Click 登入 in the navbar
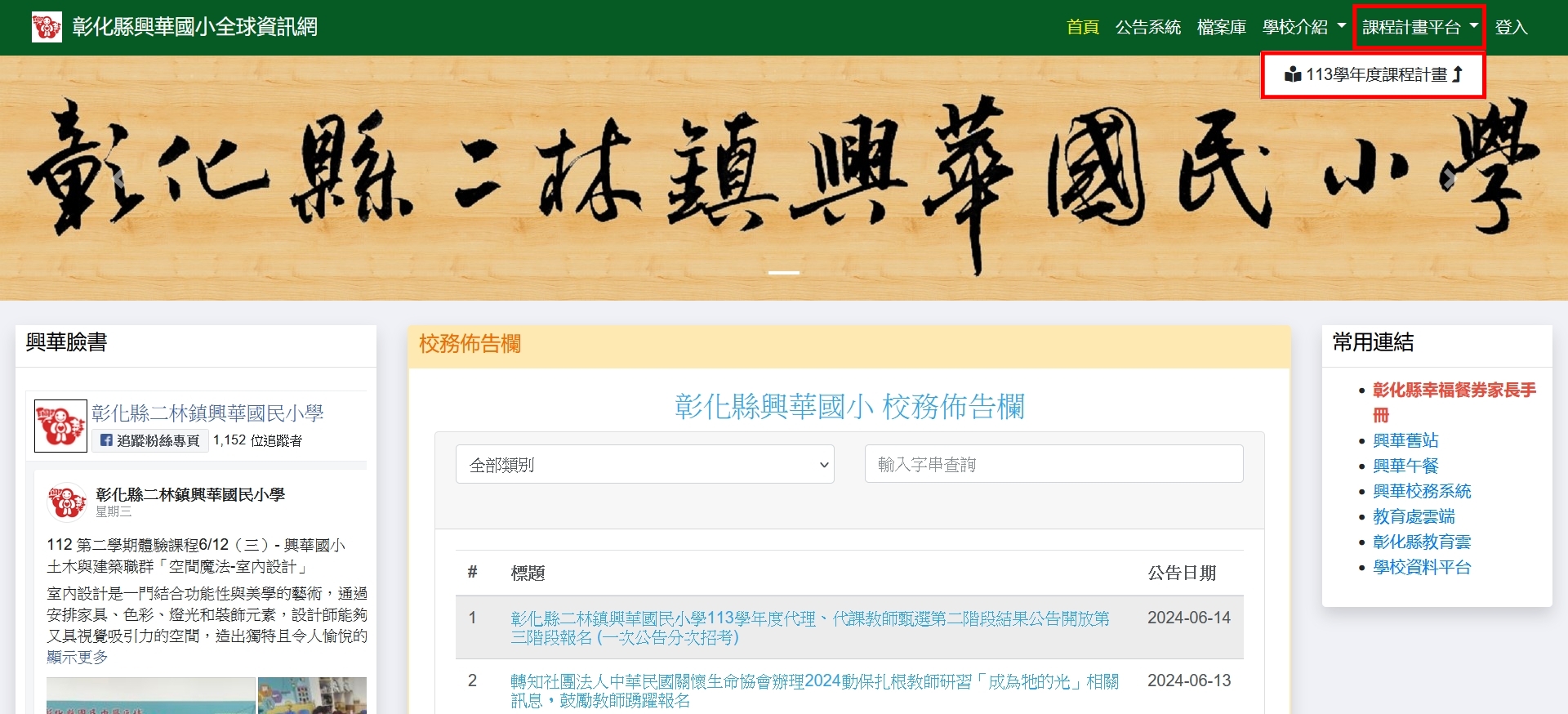The height and width of the screenshot is (714, 1568). click(x=1511, y=27)
